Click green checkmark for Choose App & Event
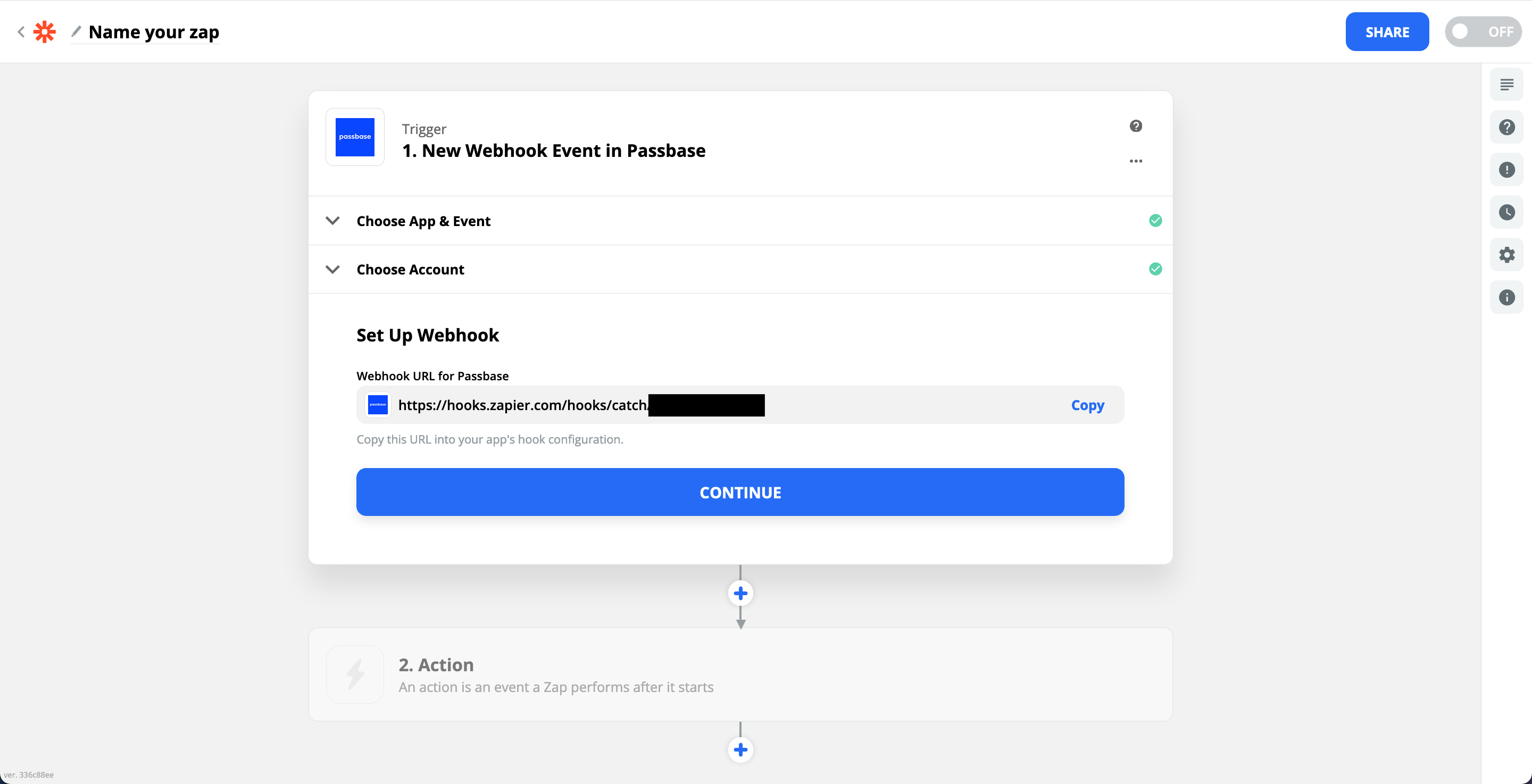 (x=1155, y=221)
